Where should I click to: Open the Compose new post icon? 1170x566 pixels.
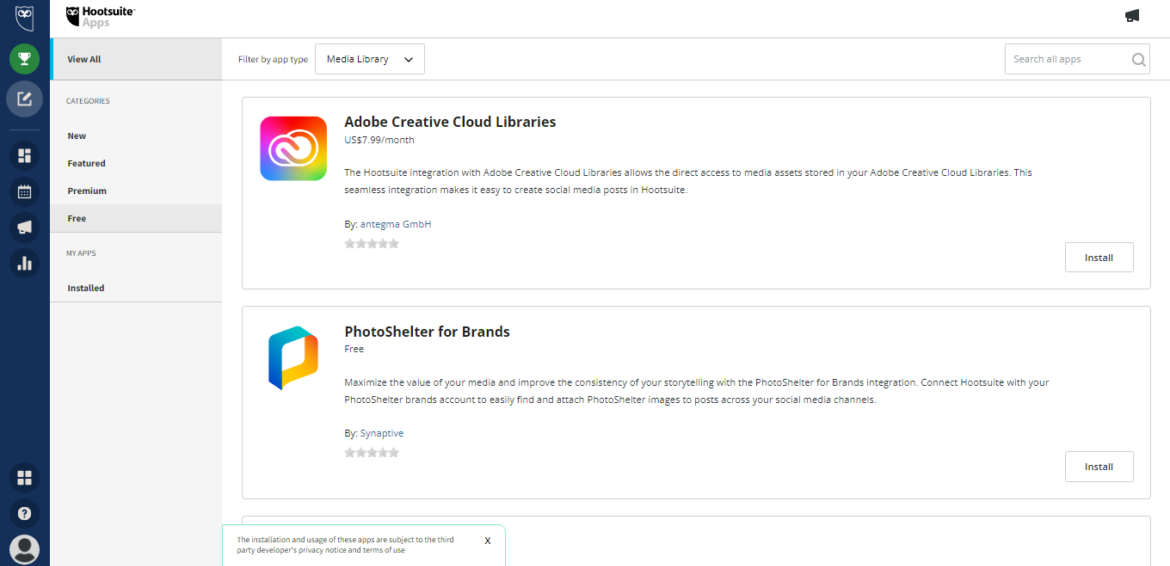click(x=24, y=99)
